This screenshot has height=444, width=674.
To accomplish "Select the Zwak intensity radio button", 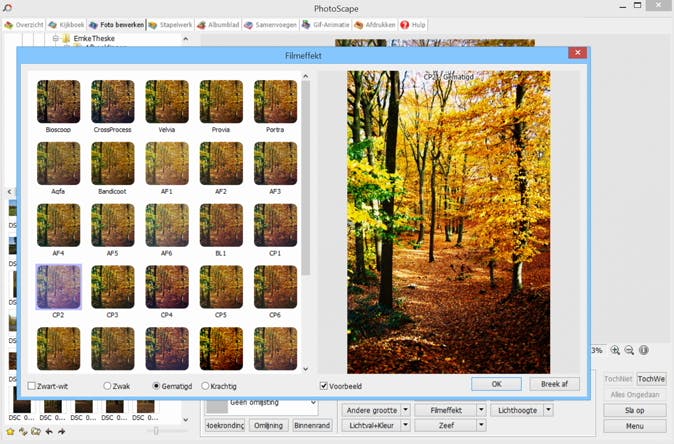I will 108,386.
